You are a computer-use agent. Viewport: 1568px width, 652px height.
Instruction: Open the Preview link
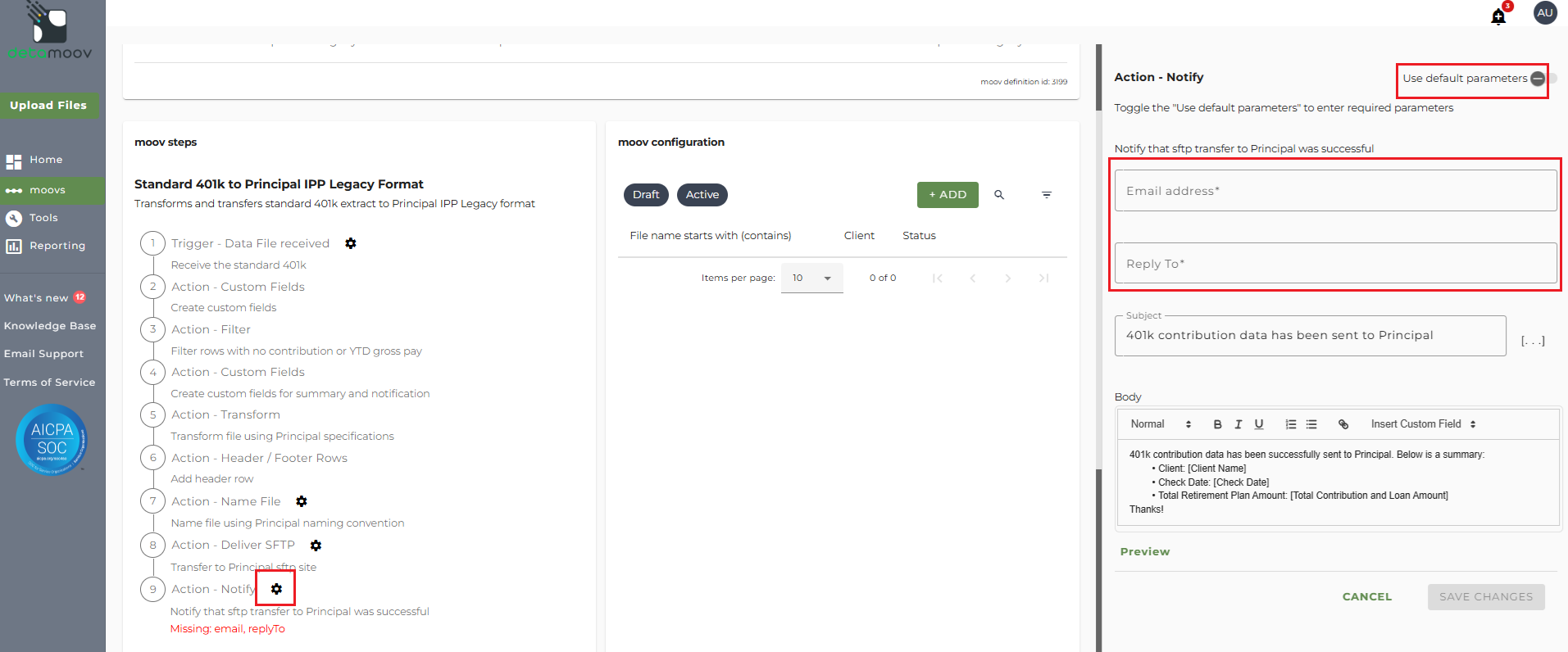1145,552
